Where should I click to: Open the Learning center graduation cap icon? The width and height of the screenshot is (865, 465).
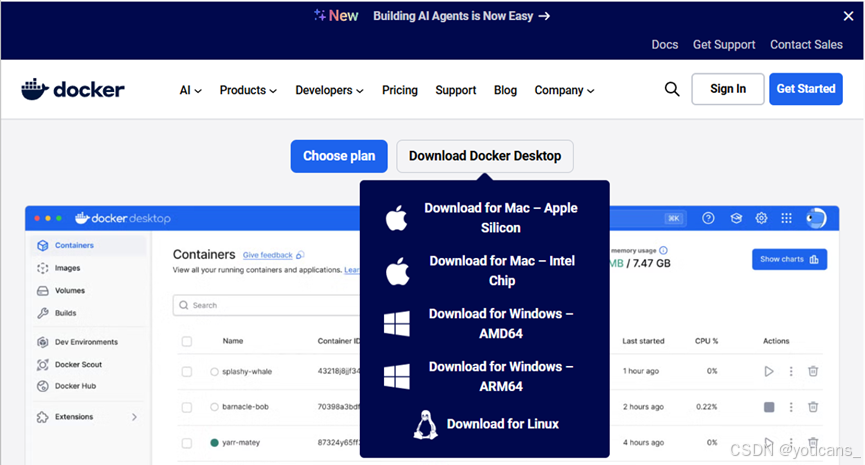click(x=736, y=218)
